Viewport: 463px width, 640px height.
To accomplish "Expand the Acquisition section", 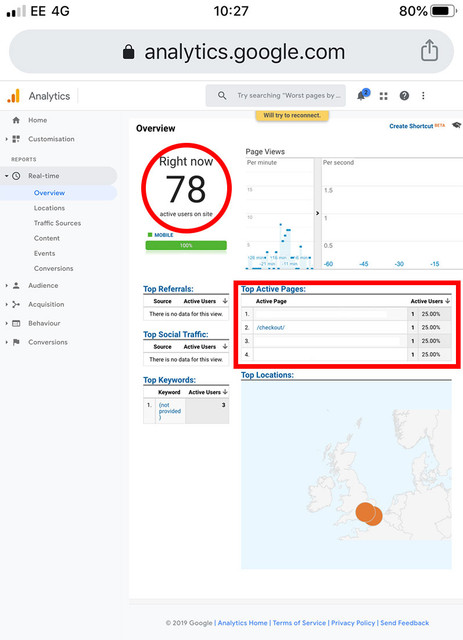I will tap(6, 304).
